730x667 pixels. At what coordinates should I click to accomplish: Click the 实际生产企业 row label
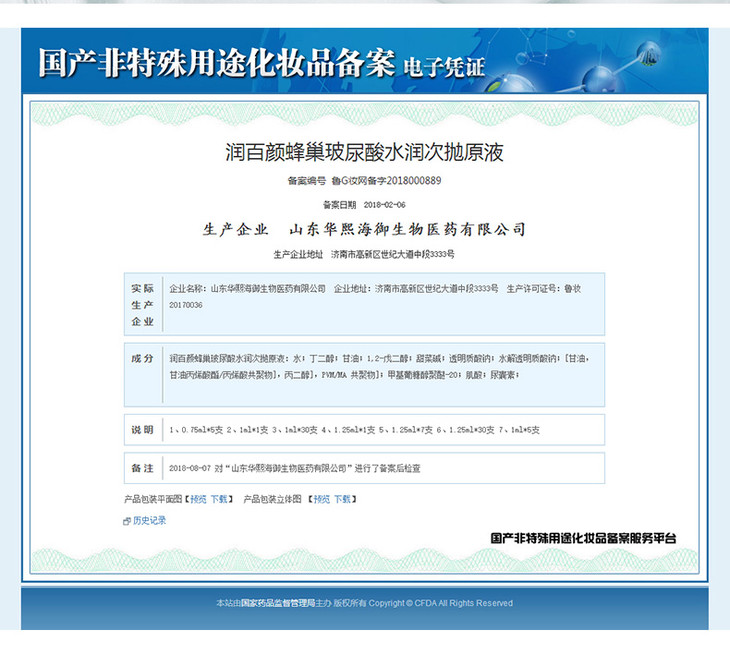pos(142,304)
